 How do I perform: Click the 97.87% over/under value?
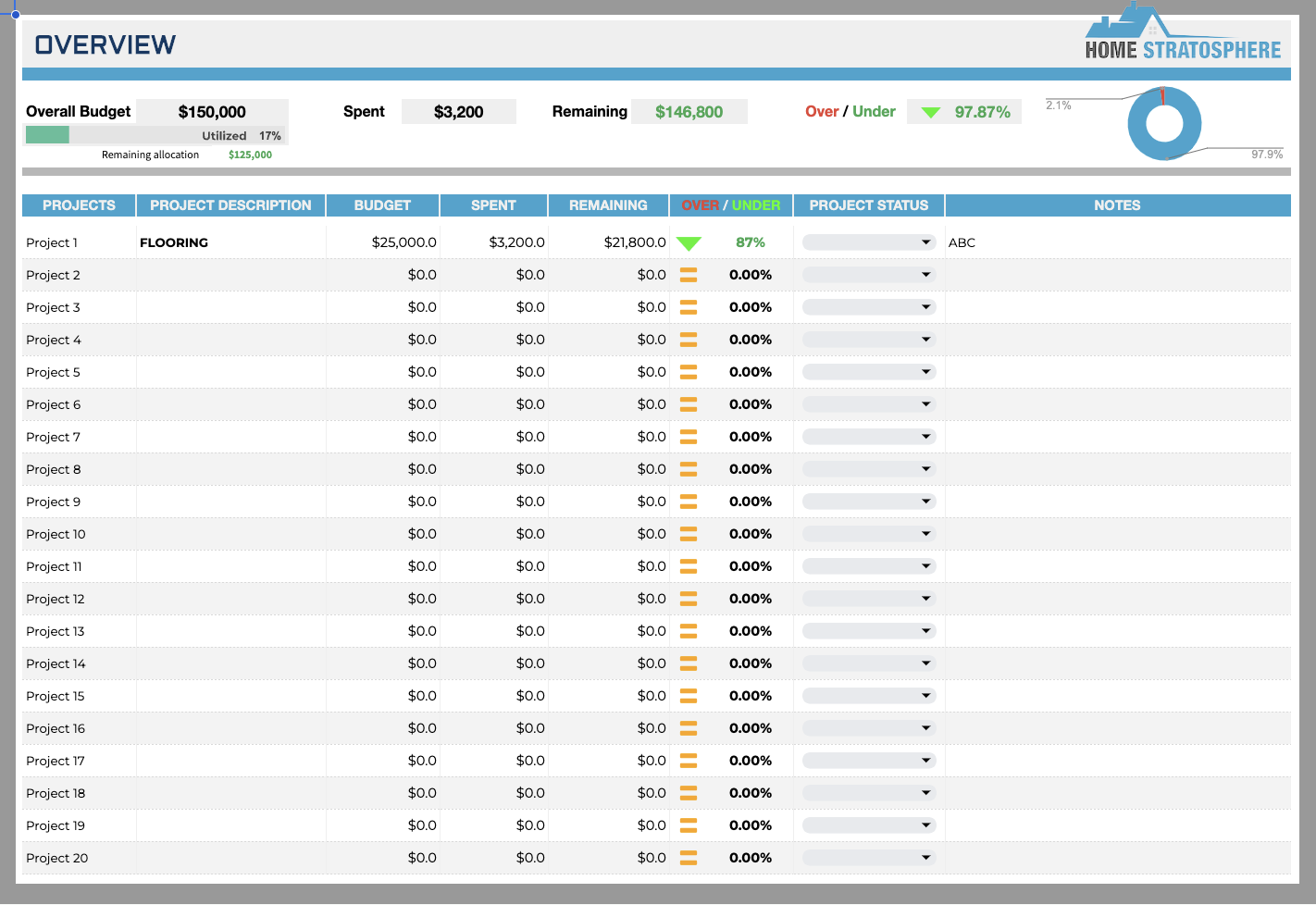tap(983, 112)
